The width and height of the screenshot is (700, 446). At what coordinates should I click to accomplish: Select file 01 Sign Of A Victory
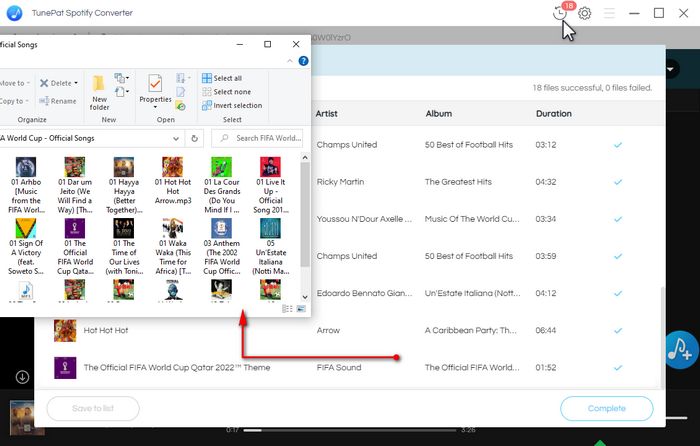[26, 247]
